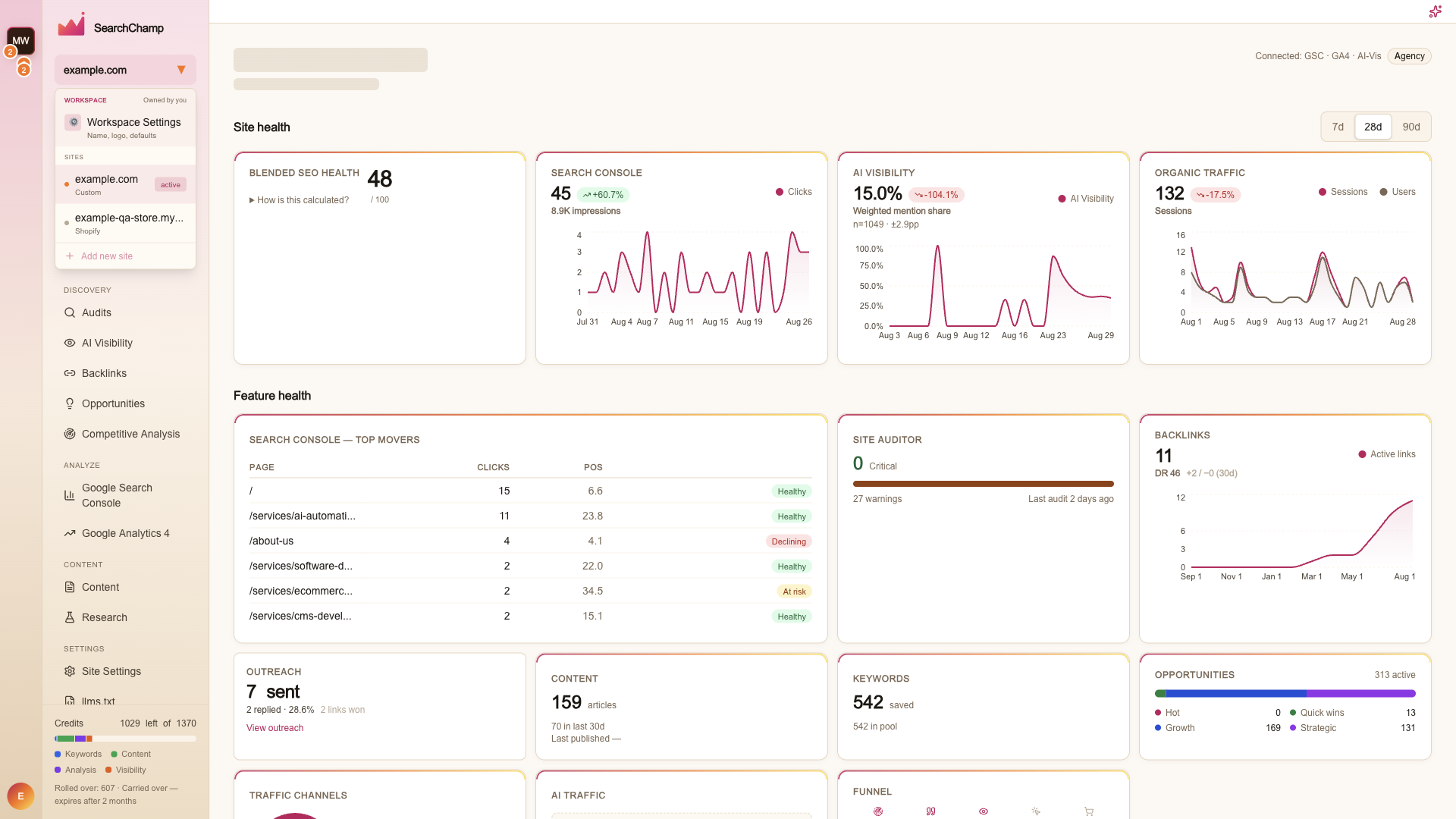The width and height of the screenshot is (1456, 819).
Task: Open Workspace Settings menu entry
Action: pos(125,127)
